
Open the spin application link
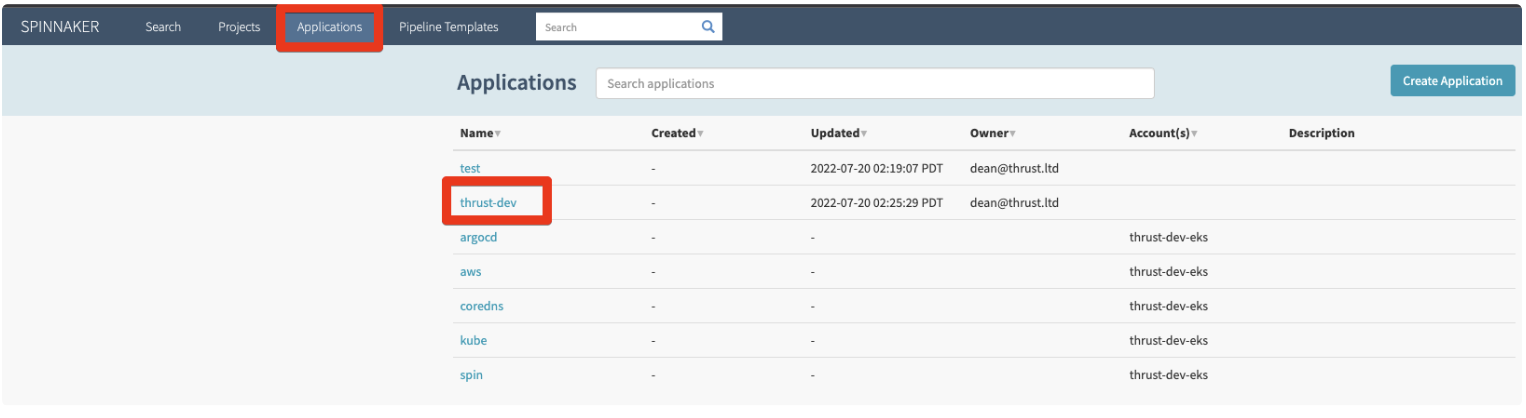[x=472, y=375]
